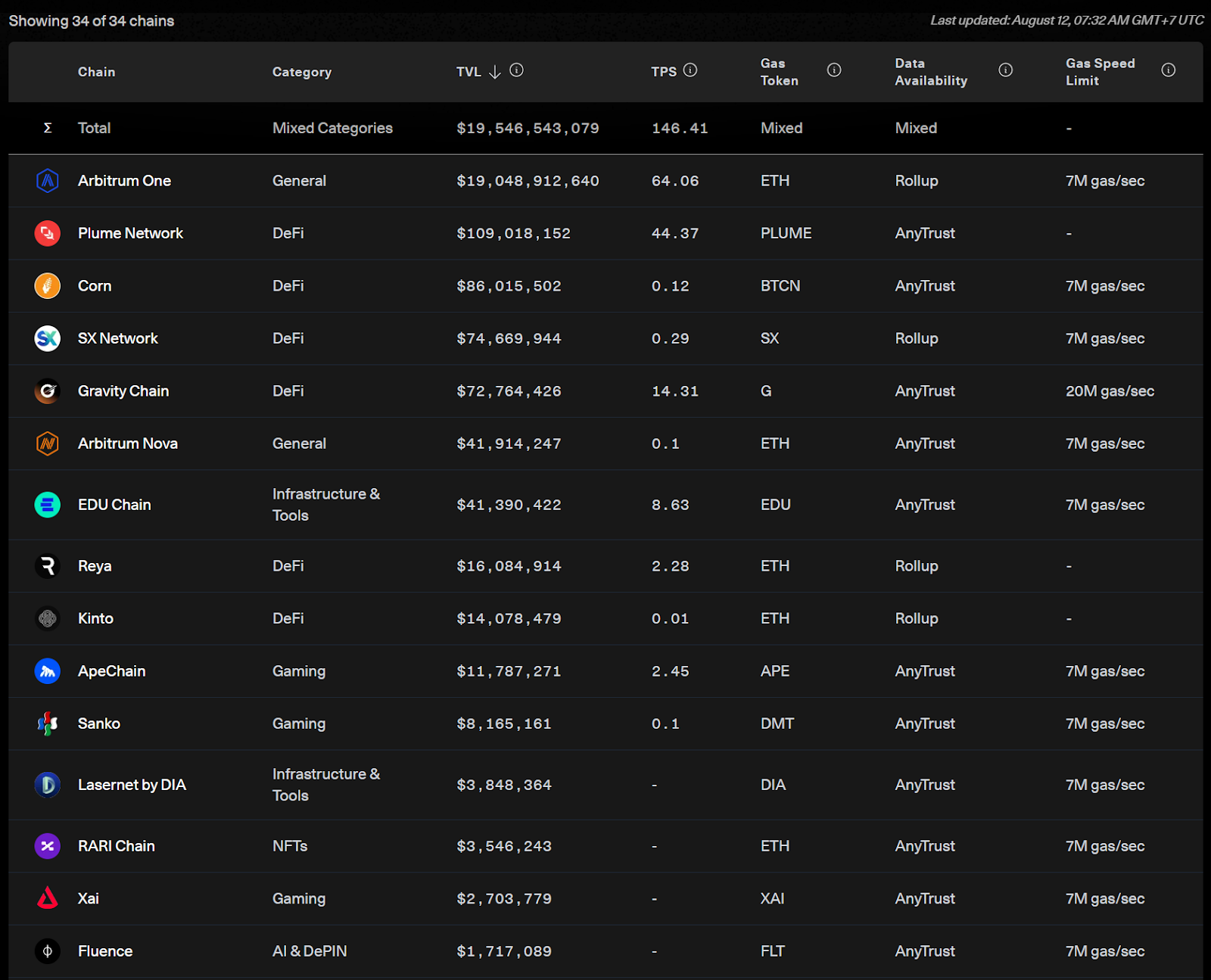Click the Kinto logo icon
Image resolution: width=1211 pixels, height=980 pixels.
48,618
